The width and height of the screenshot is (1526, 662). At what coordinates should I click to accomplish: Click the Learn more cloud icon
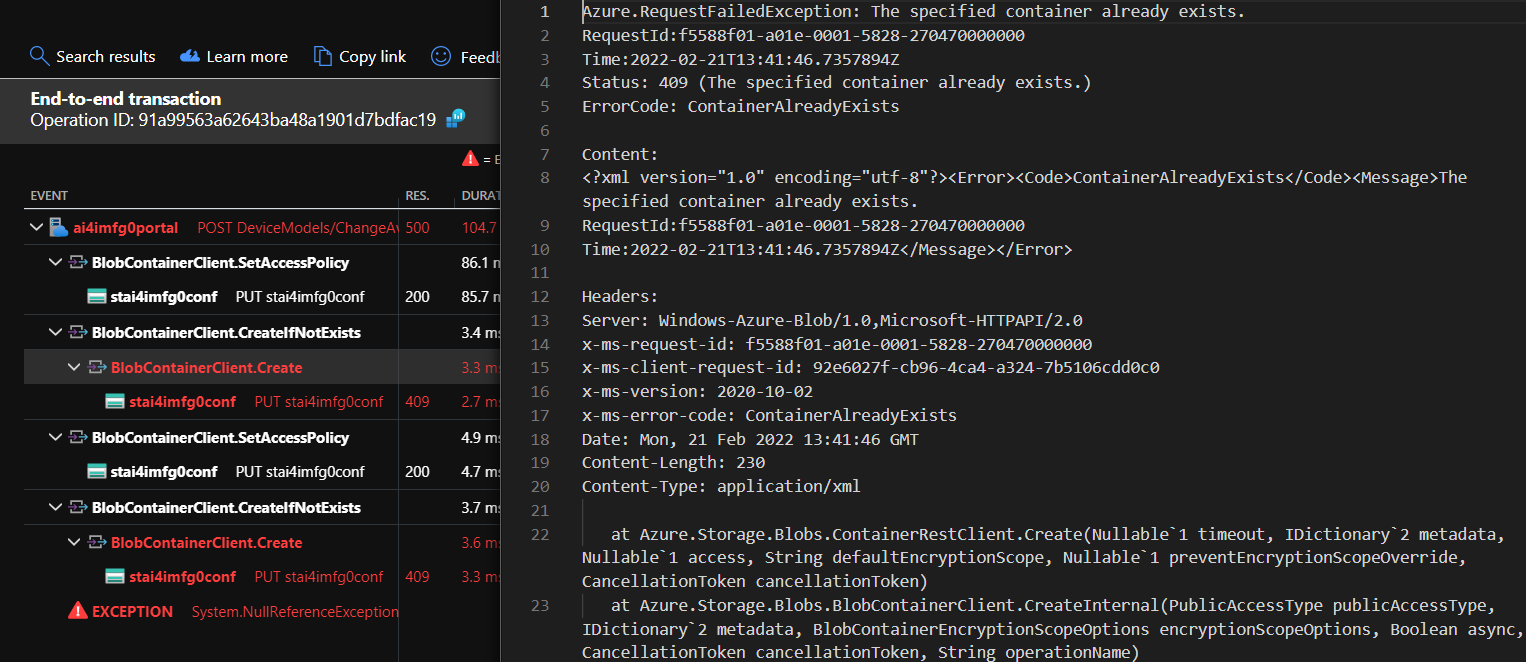(x=190, y=56)
